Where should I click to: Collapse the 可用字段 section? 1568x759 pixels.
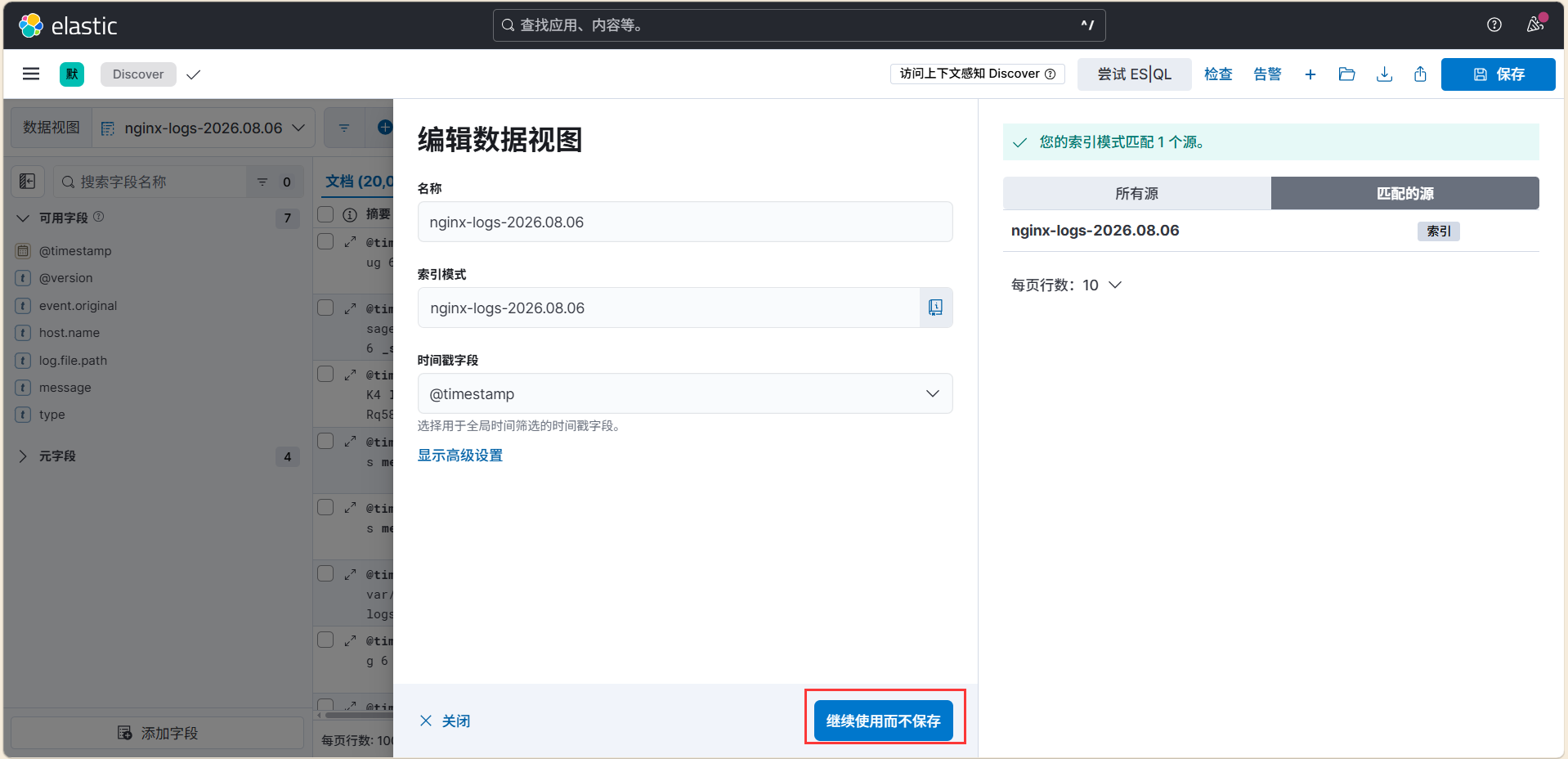[23, 218]
